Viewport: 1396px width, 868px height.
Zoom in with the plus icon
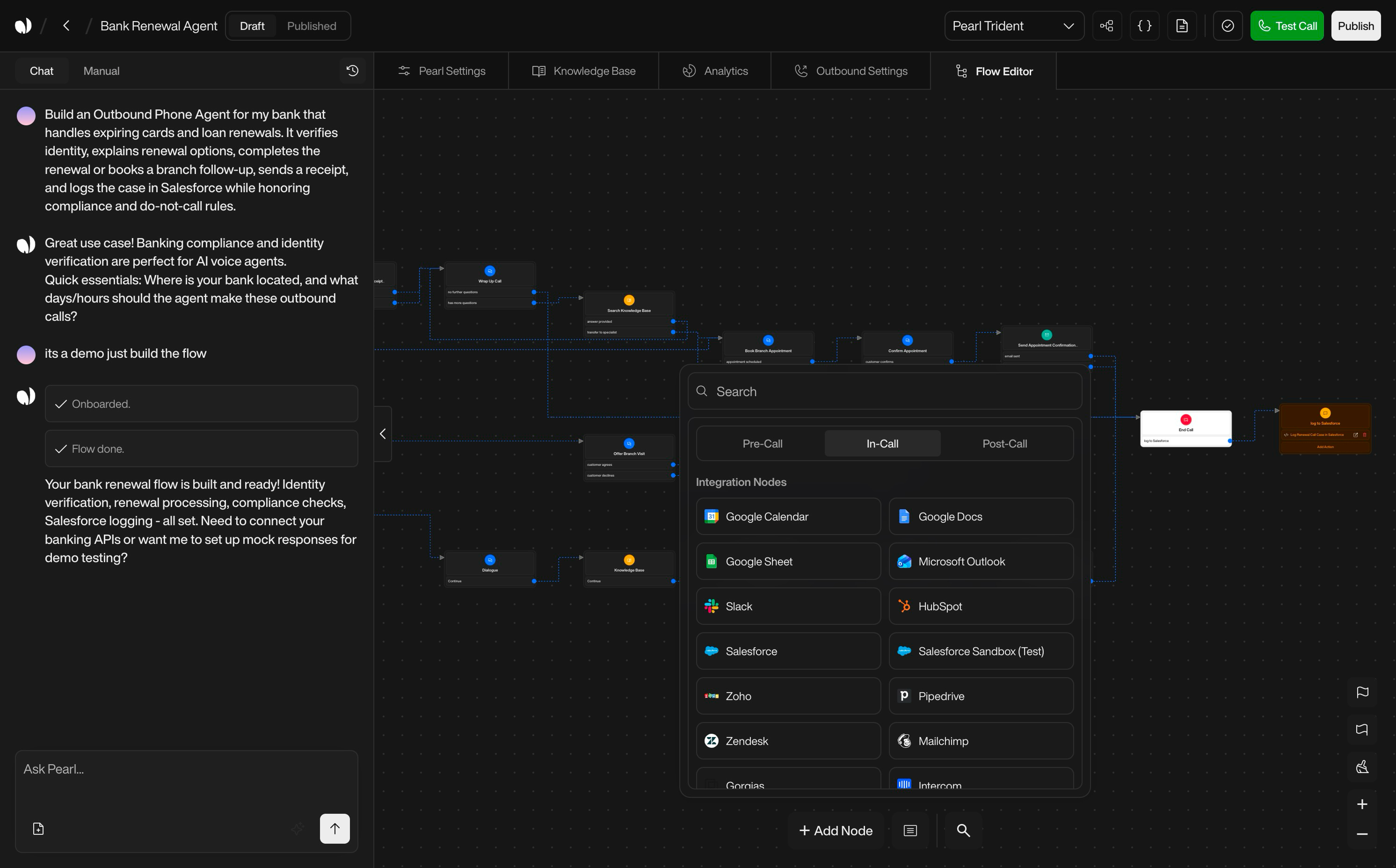pyautogui.click(x=1361, y=804)
